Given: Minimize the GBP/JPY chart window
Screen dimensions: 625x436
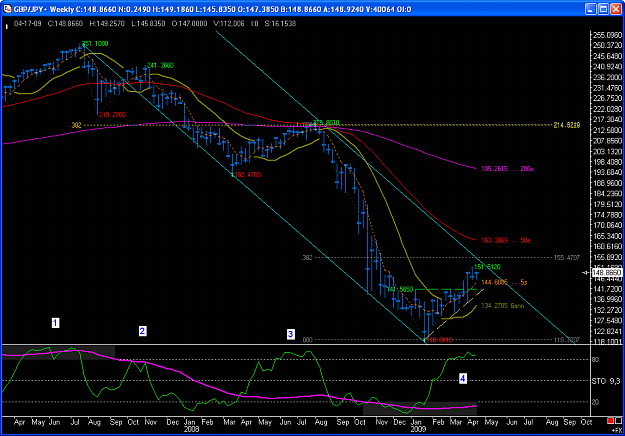Looking at the screenshot, I should click(591, 9).
